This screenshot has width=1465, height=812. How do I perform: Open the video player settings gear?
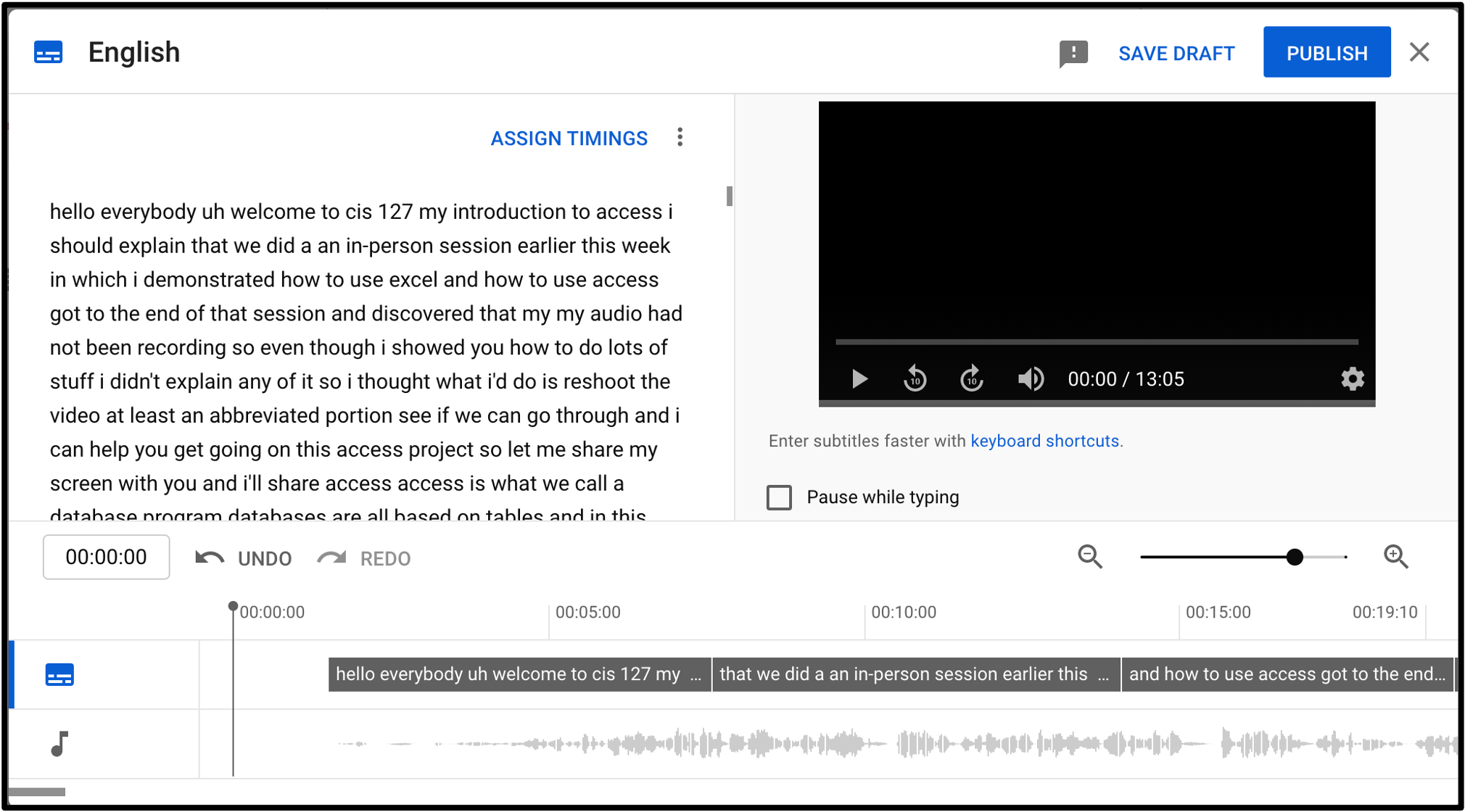[1352, 378]
